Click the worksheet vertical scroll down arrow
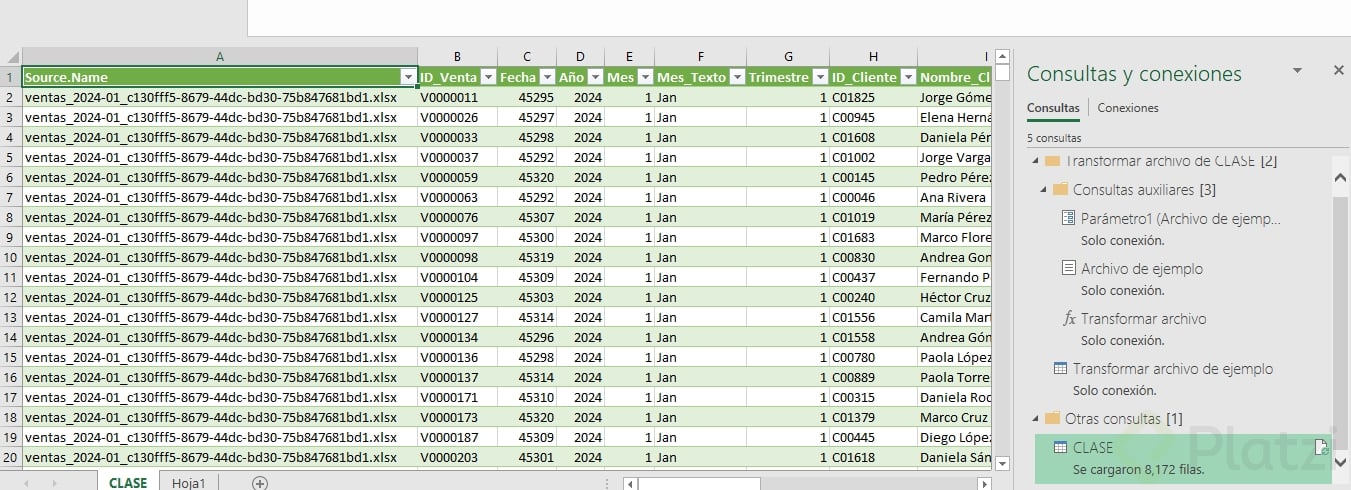This screenshot has width=1351, height=490. click(x=1003, y=462)
